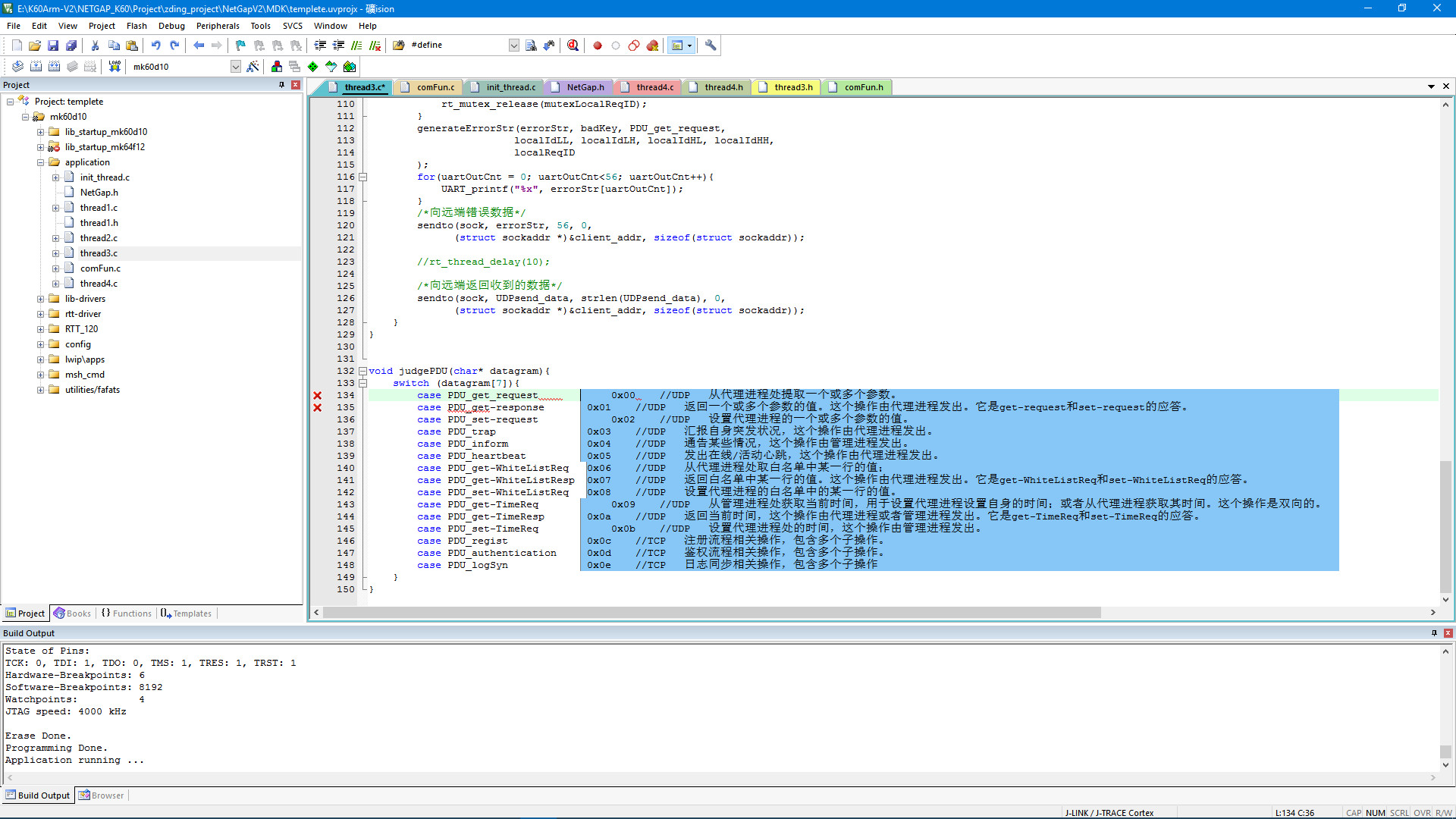Undo the last edit with toolbar arrow
The width and height of the screenshot is (1456, 819).
tap(155, 45)
